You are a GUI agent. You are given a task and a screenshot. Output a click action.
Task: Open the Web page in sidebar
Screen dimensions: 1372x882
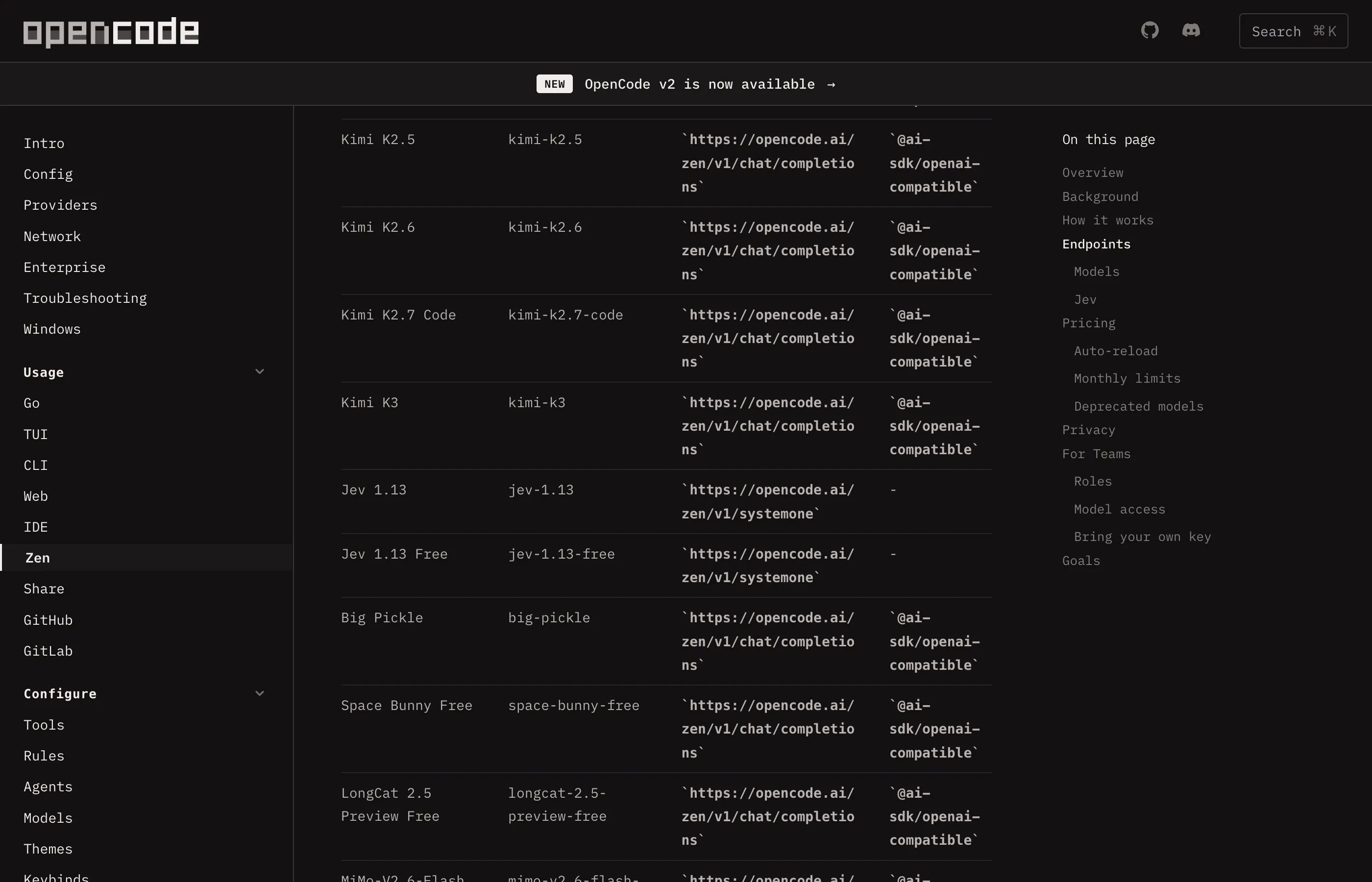click(35, 496)
